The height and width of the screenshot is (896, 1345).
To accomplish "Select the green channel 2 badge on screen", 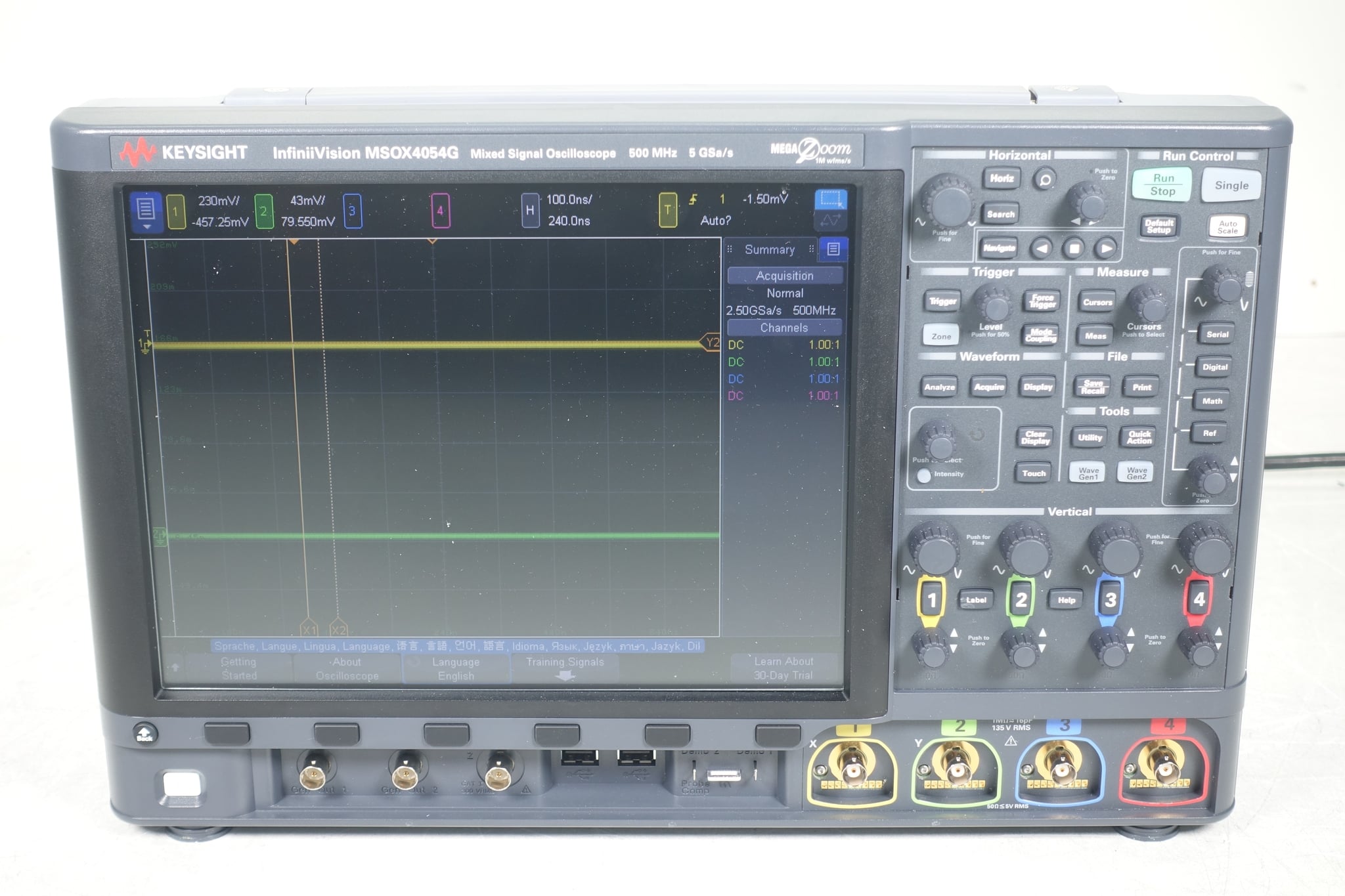I will [264, 211].
